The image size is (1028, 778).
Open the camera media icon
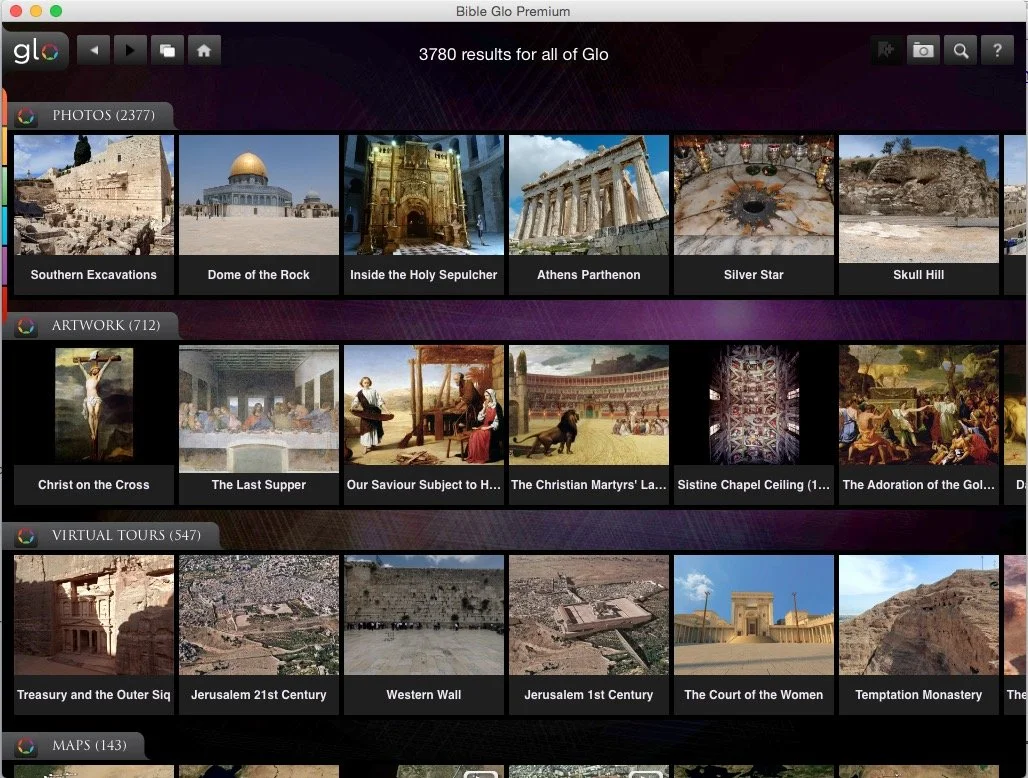(923, 50)
